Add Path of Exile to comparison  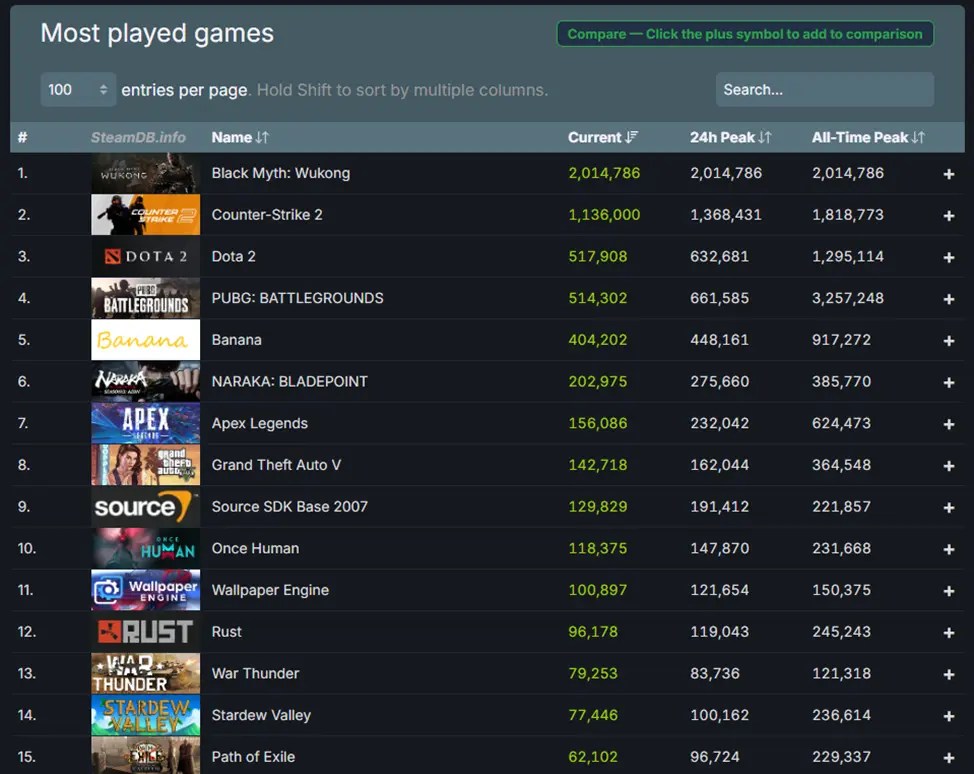(x=949, y=757)
